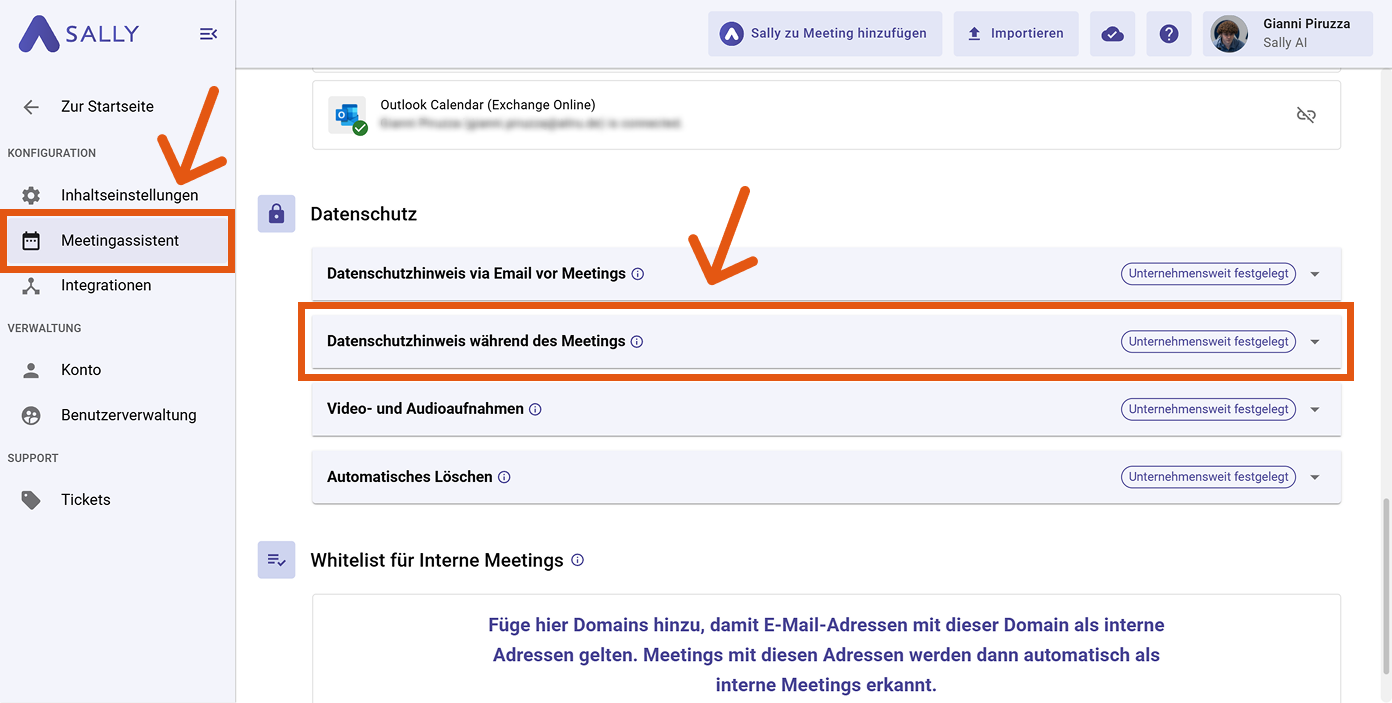Expand Datenschutzhinweis während des Meetings row
The height and width of the screenshot is (703, 1392).
pos(1315,342)
